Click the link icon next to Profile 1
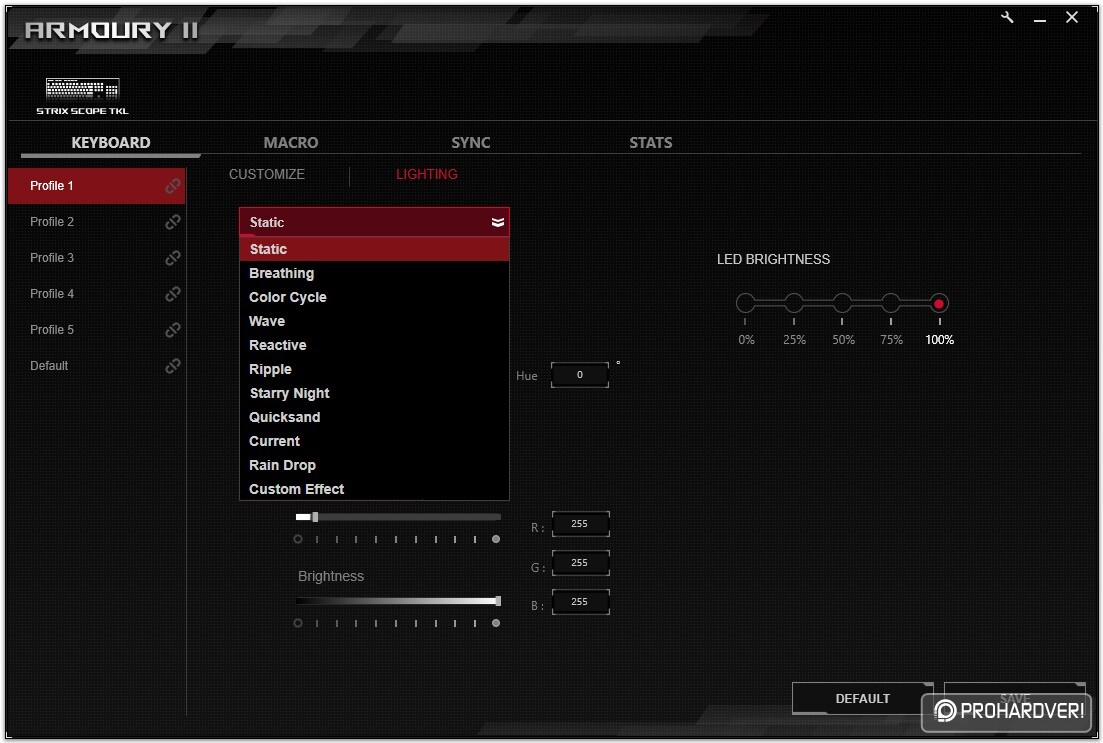 172,186
